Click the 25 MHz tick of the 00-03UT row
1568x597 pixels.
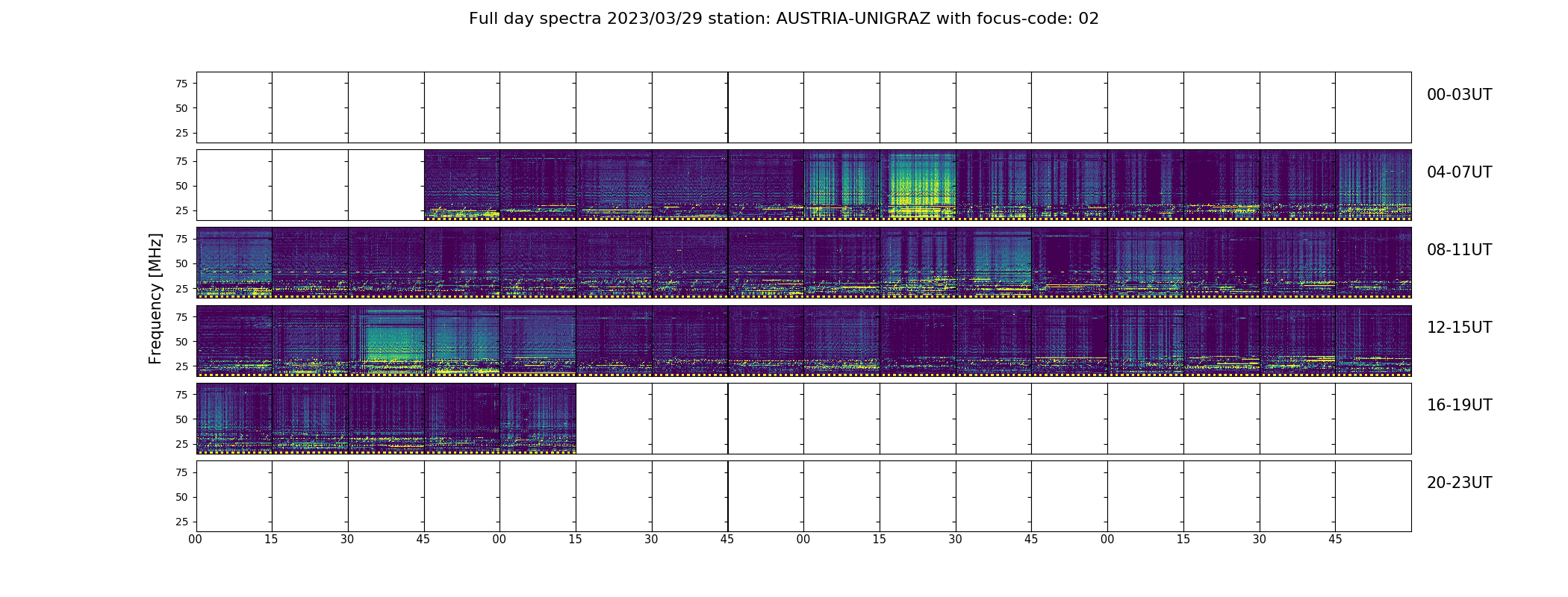(x=181, y=133)
